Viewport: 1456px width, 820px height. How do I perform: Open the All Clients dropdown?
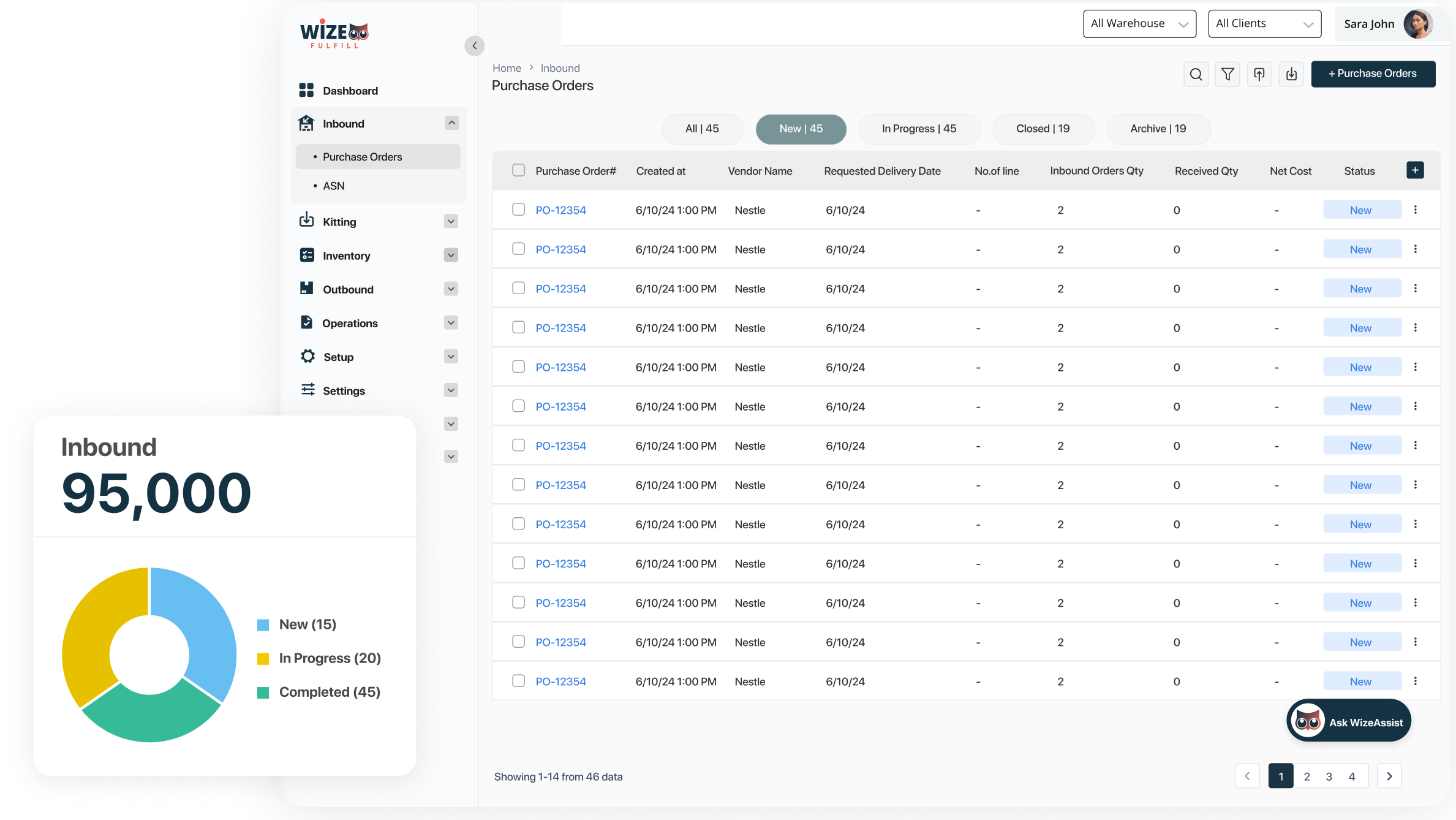pos(1264,24)
